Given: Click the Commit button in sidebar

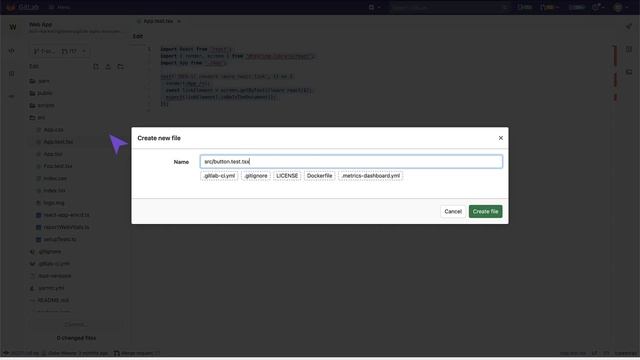Looking at the screenshot, I should point(76,324).
